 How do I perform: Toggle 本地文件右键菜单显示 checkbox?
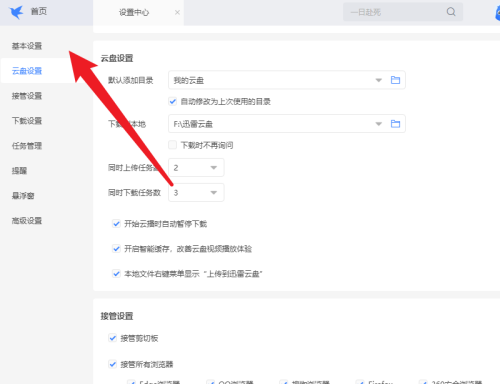coord(116,274)
